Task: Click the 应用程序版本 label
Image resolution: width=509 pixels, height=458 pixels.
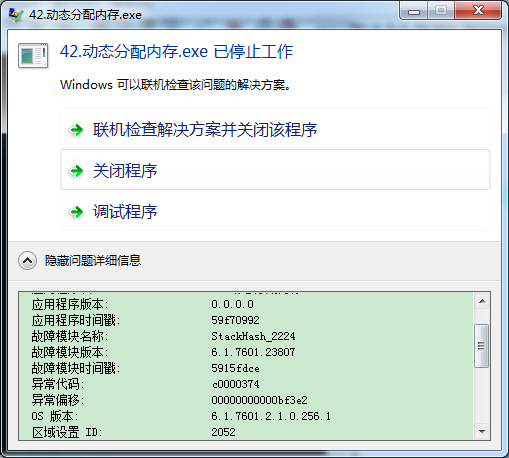Action: (70, 304)
